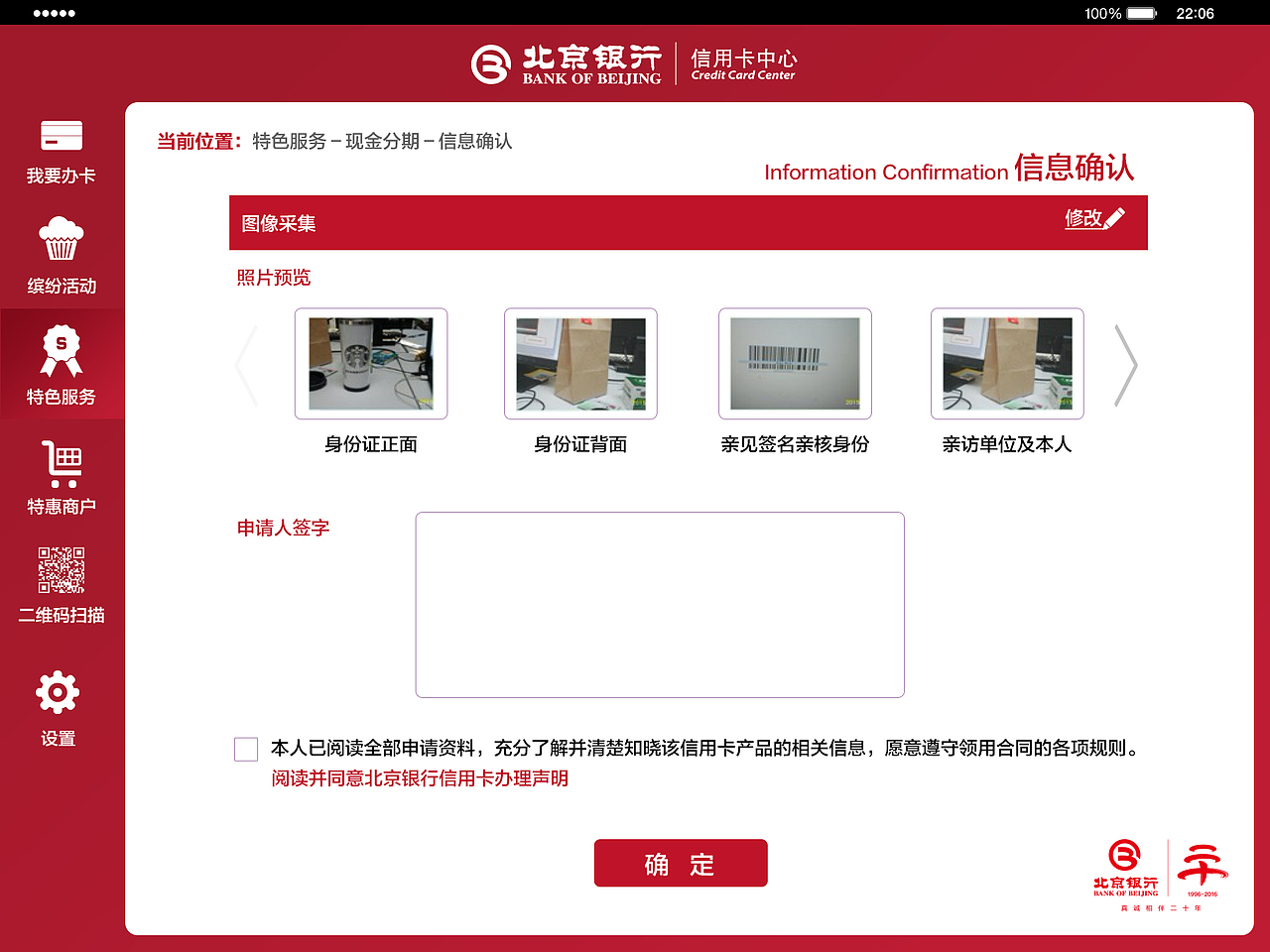Viewport: 1270px width, 952px height.
Task: Enable the application terms acceptance checkbox
Action: (x=245, y=749)
